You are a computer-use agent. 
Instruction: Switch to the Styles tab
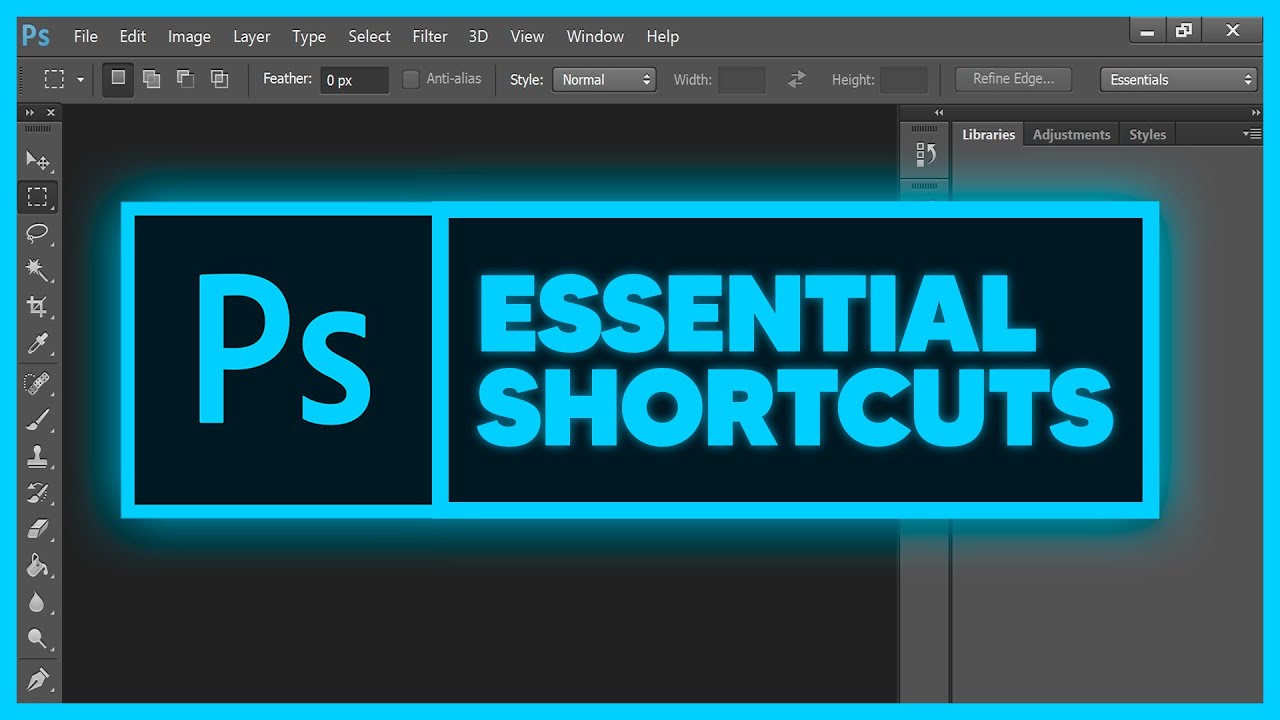[1148, 134]
